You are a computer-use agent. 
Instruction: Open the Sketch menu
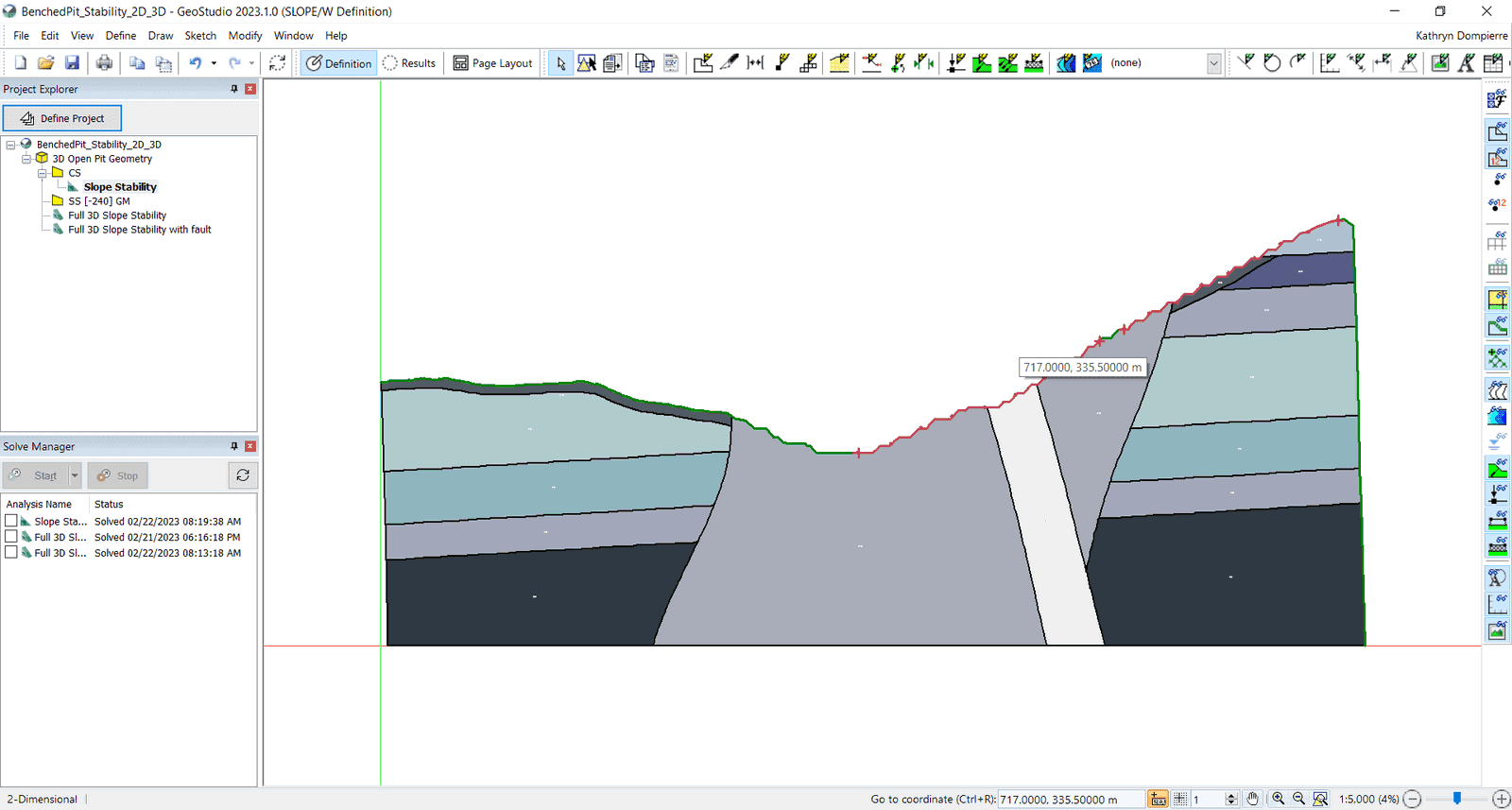[x=200, y=36]
